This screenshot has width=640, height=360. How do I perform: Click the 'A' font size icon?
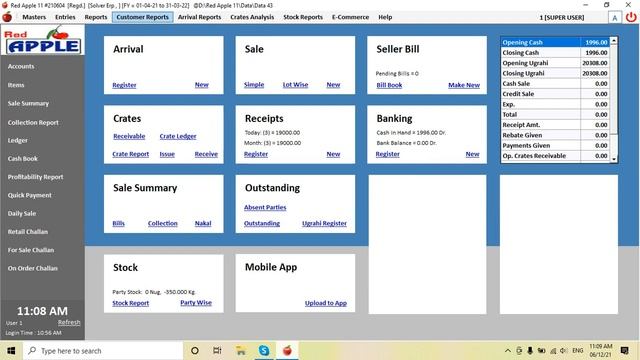tap(615, 18)
